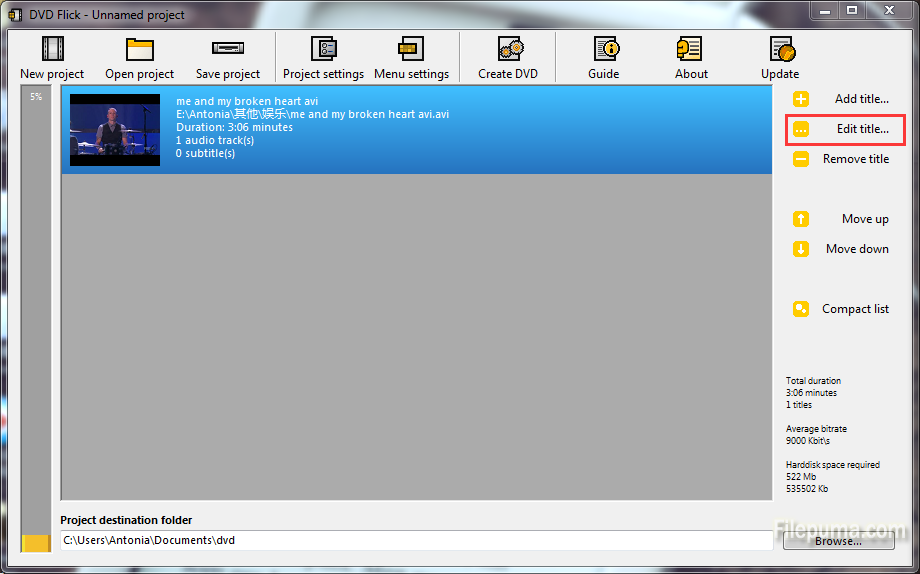Open Project settings from toolbar
The image size is (920, 574).
(323, 49)
